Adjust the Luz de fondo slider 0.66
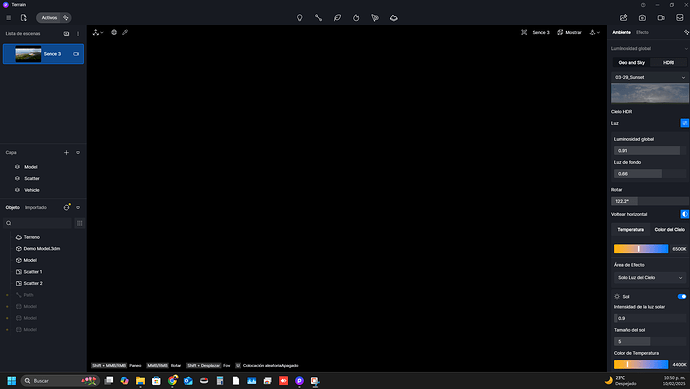This screenshot has height=389, width=690. (650, 174)
